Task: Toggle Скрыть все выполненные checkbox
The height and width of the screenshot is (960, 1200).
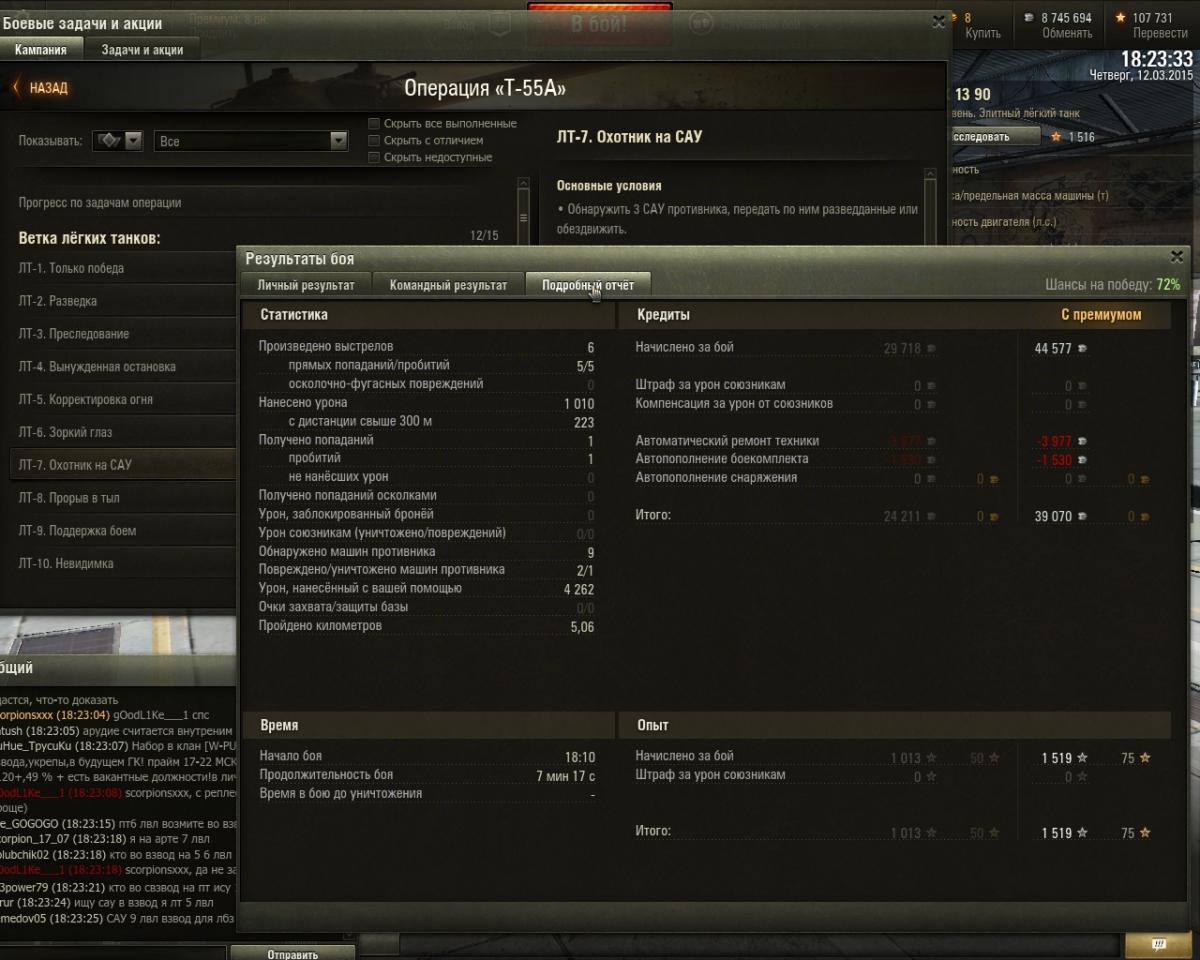Action: click(x=374, y=124)
